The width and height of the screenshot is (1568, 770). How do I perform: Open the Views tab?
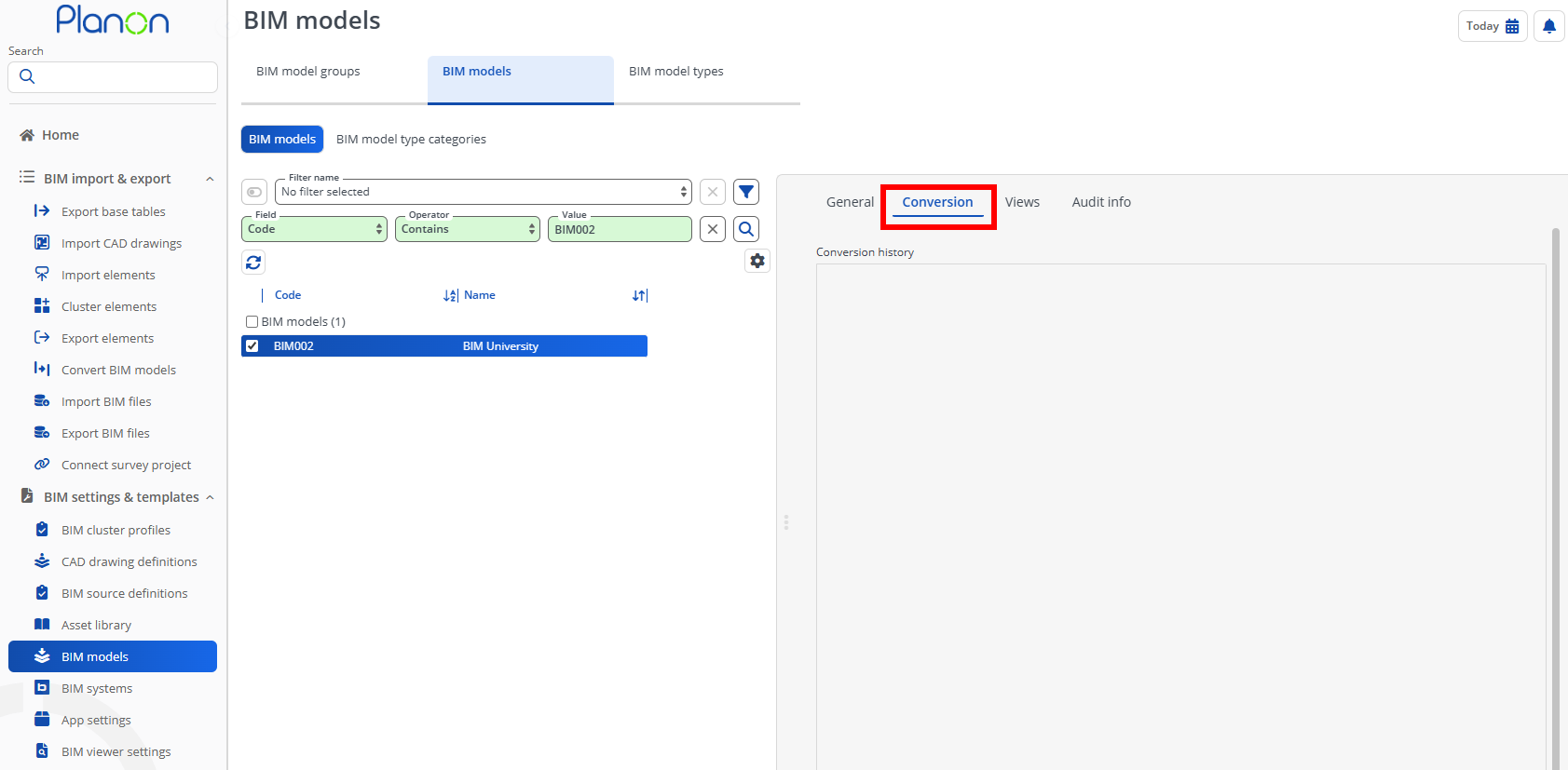[x=1022, y=202]
